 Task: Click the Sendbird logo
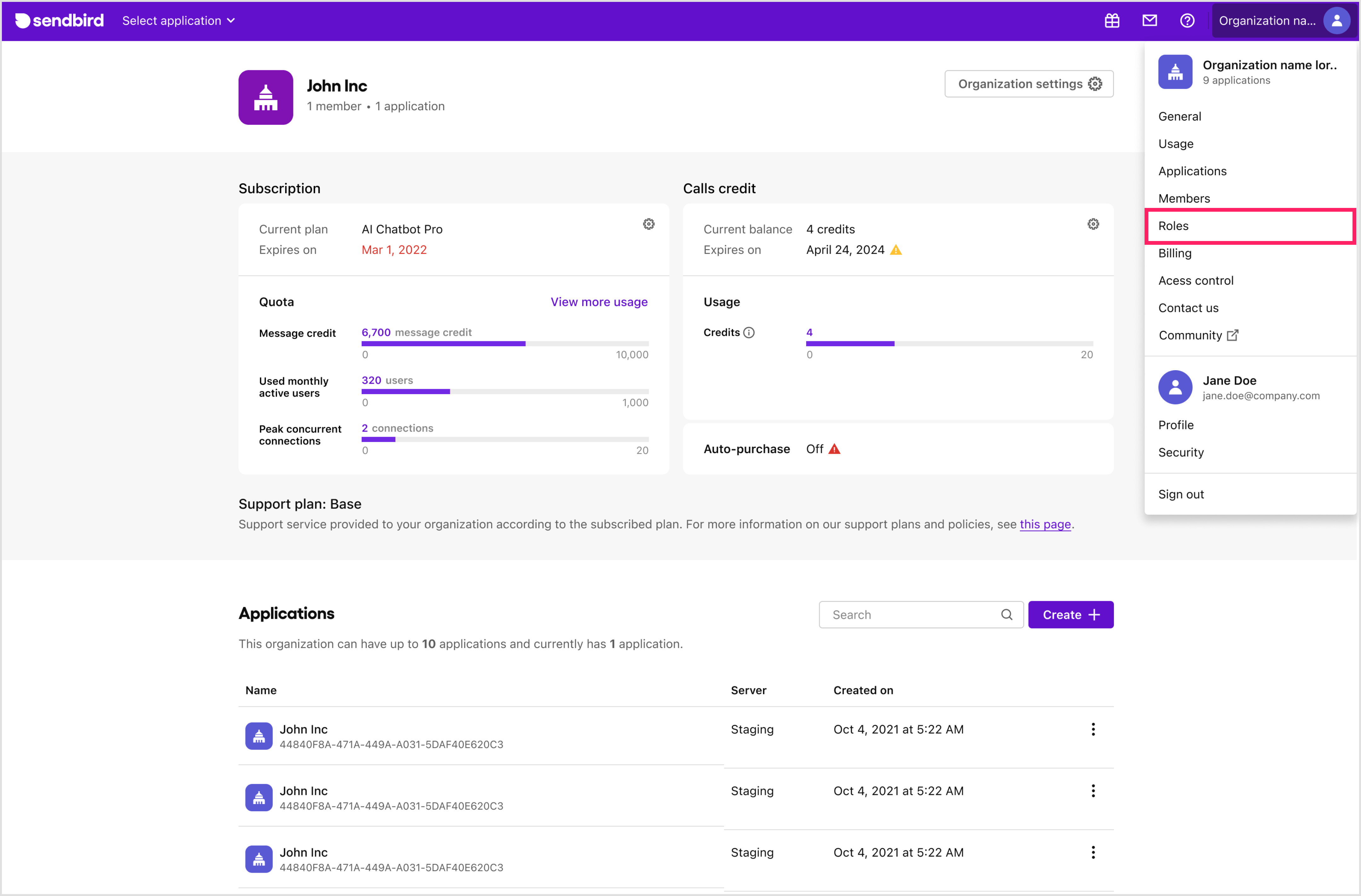click(59, 20)
